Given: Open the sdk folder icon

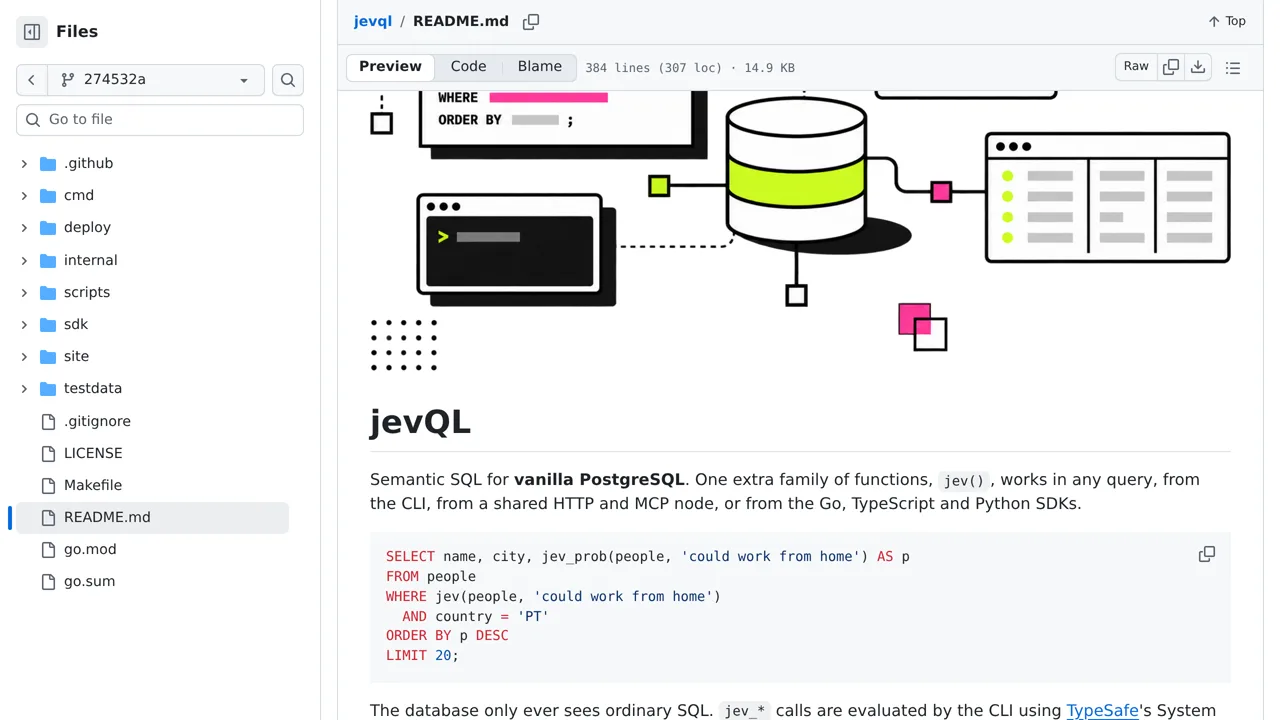Looking at the screenshot, I should (48, 325).
